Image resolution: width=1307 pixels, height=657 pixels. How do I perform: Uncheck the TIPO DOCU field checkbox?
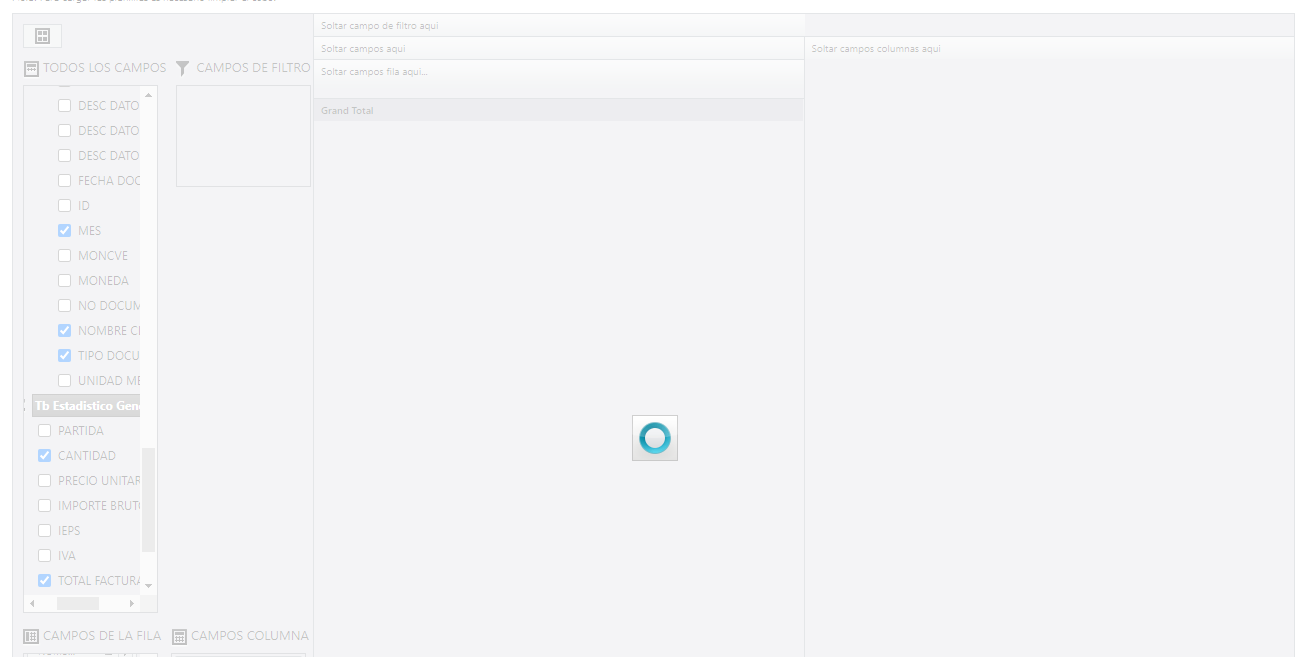tap(65, 356)
